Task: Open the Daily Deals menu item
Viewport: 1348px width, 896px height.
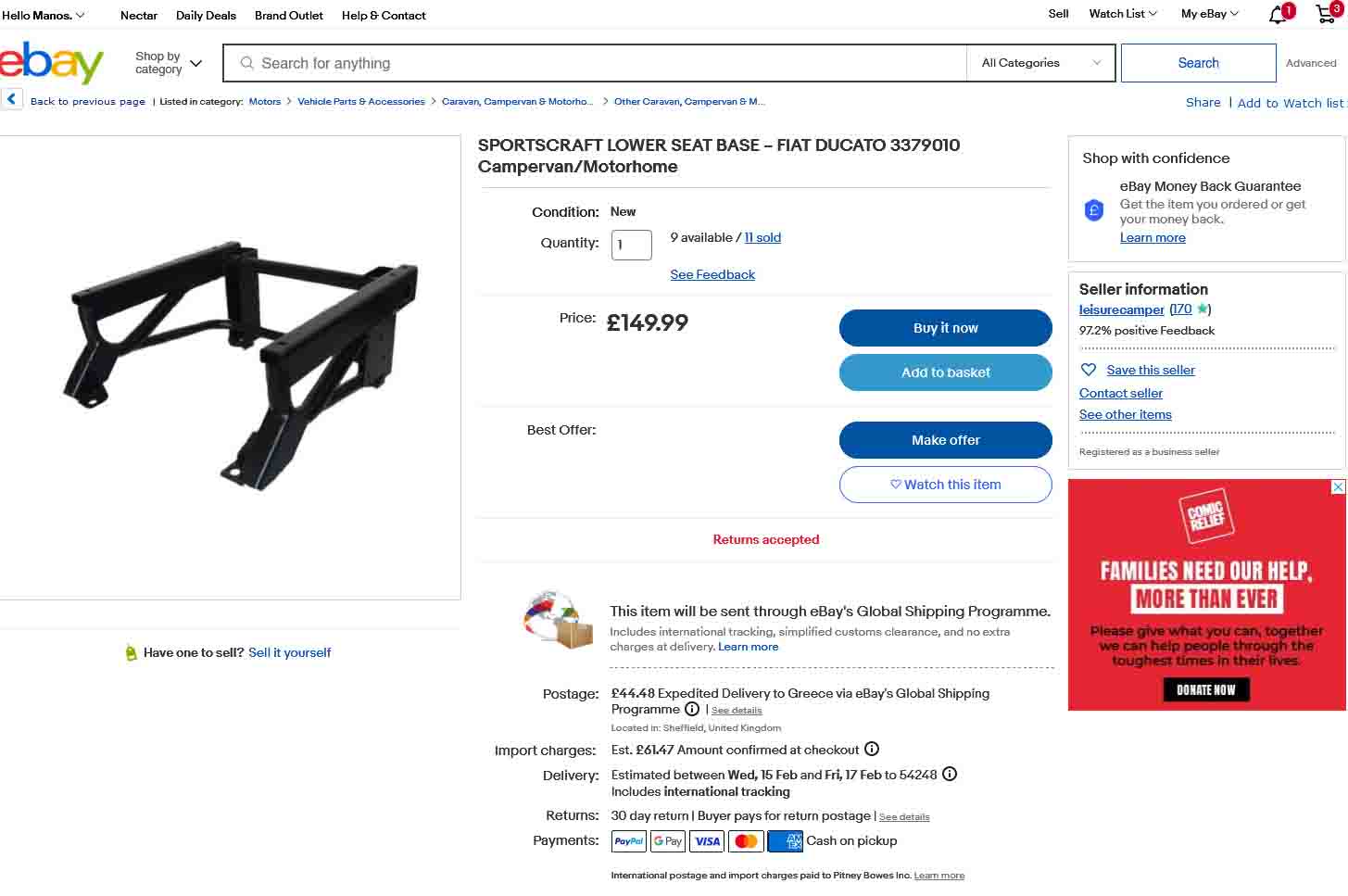Action: pyautogui.click(x=206, y=16)
